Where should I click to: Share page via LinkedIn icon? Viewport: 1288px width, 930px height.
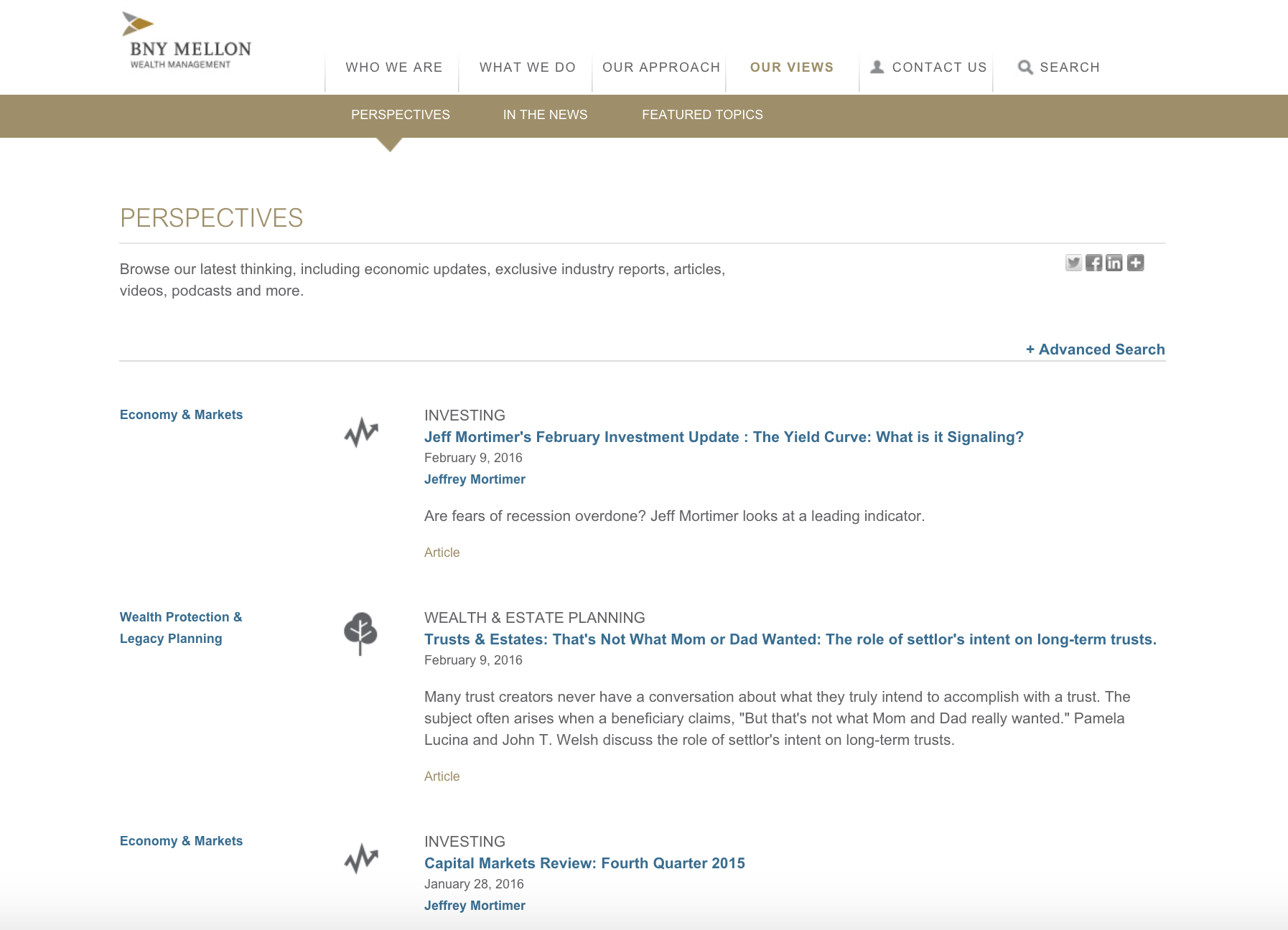[1114, 263]
